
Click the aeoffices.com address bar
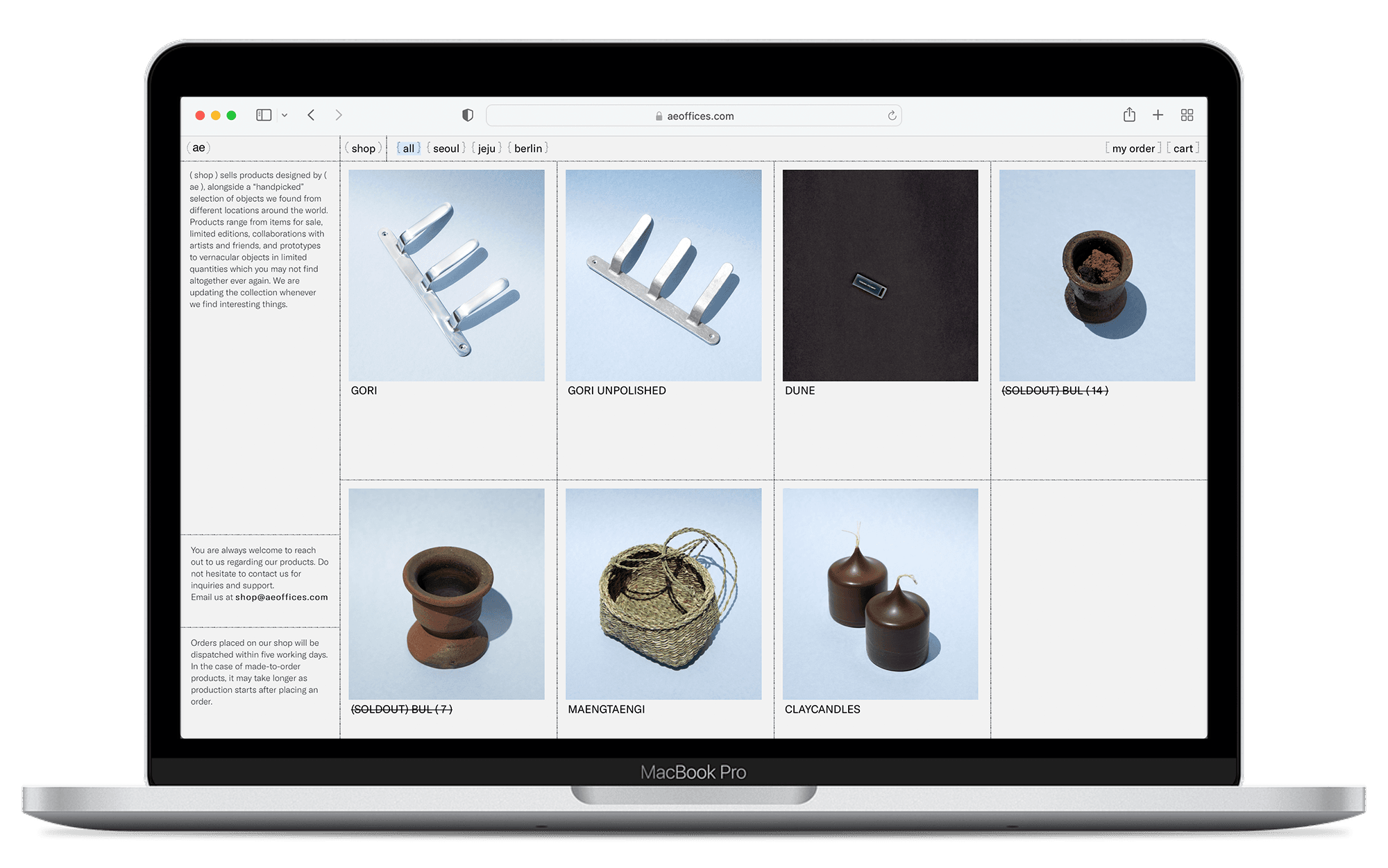click(694, 116)
